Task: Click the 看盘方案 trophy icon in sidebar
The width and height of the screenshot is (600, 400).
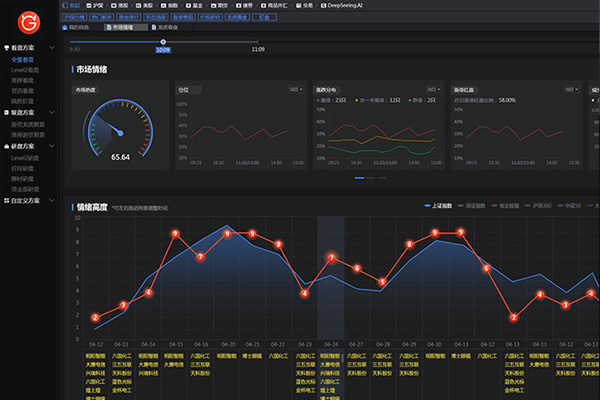Action: pos(8,48)
